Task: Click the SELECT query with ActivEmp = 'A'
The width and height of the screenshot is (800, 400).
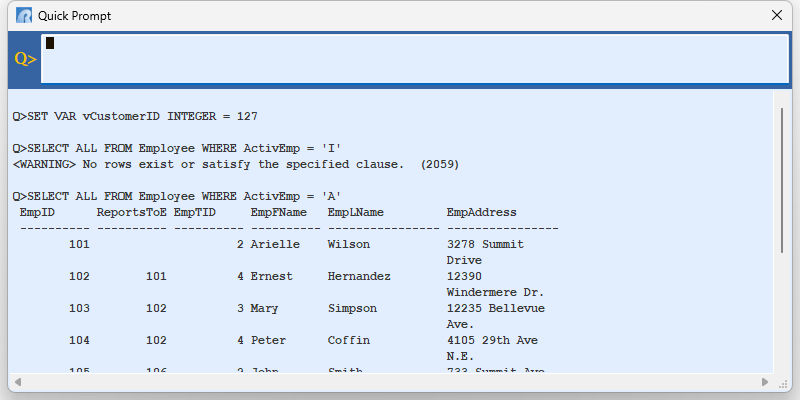Action: [x=177, y=196]
